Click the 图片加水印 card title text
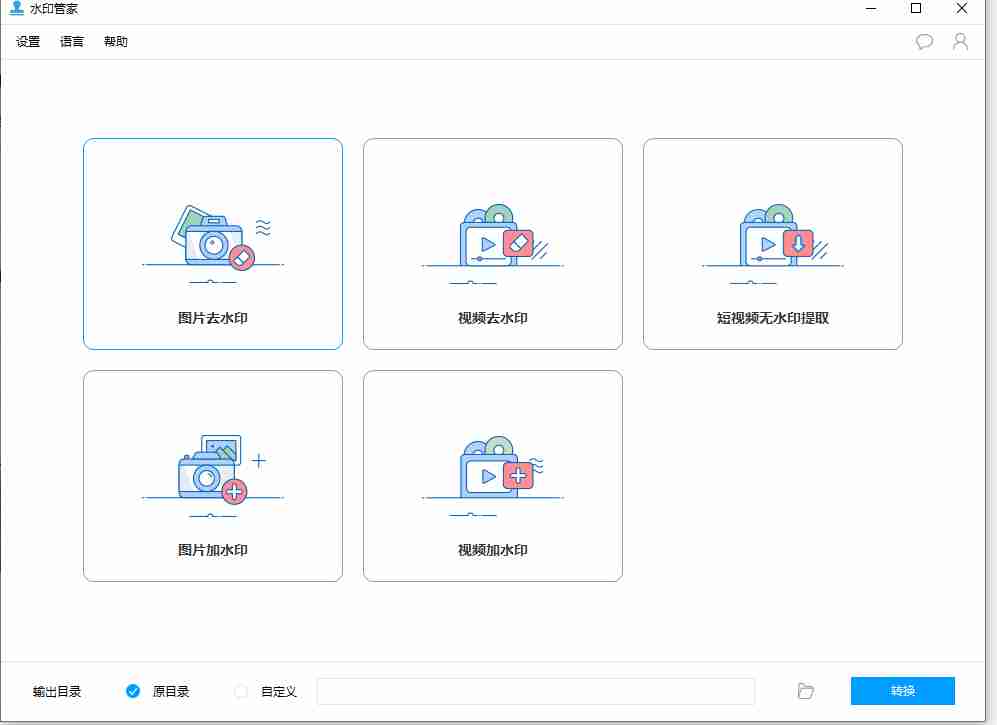The height and width of the screenshot is (725, 997). pyautogui.click(x=212, y=549)
